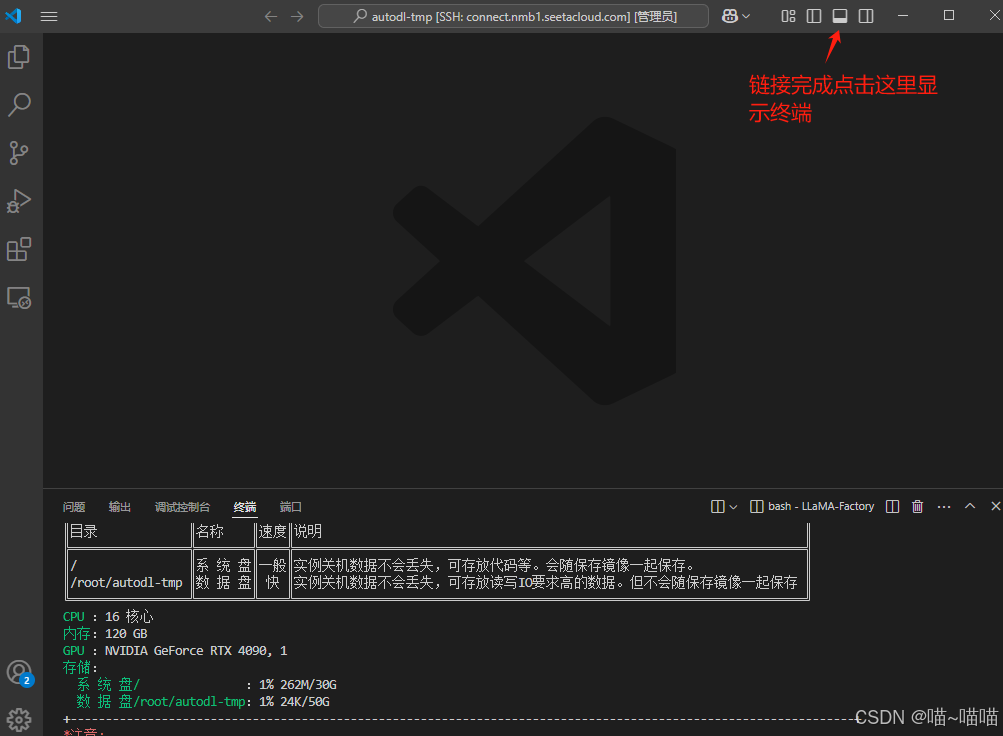Split the terminal

[x=892, y=506]
